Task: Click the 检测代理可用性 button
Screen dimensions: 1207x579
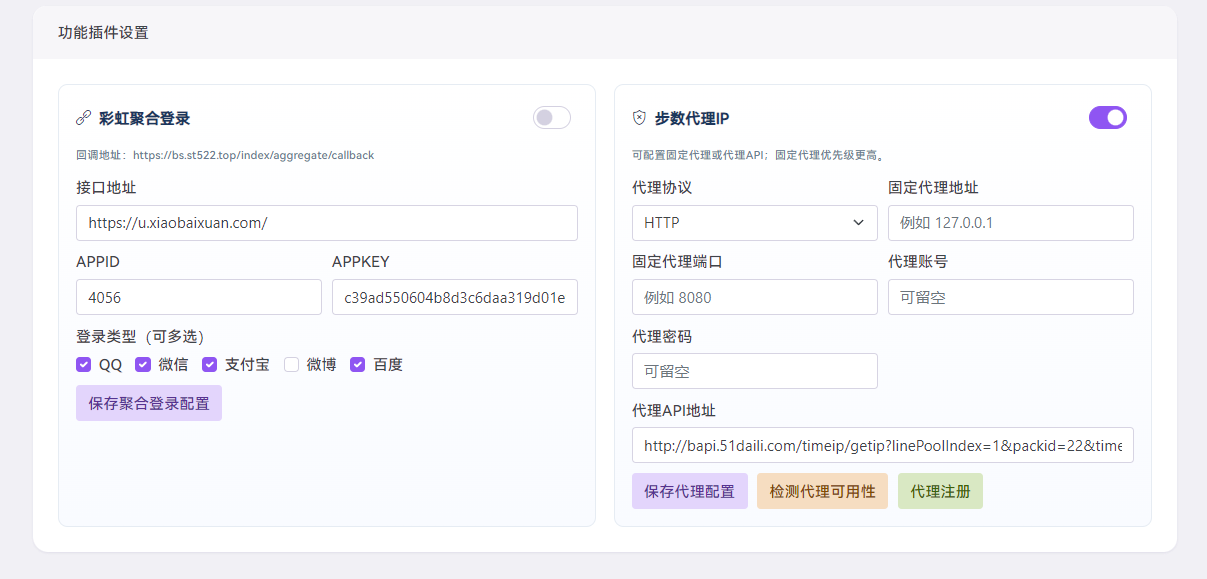Action: click(x=822, y=491)
